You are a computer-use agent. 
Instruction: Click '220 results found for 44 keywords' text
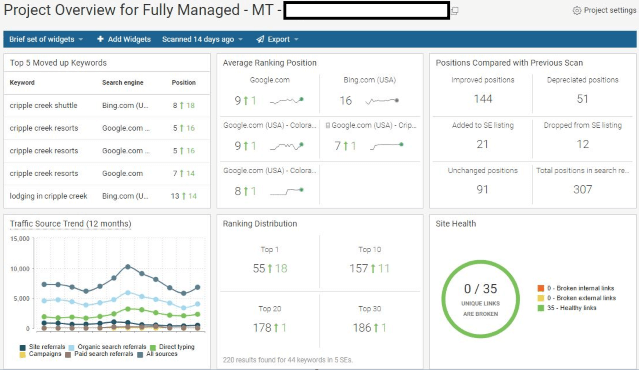tap(288, 360)
